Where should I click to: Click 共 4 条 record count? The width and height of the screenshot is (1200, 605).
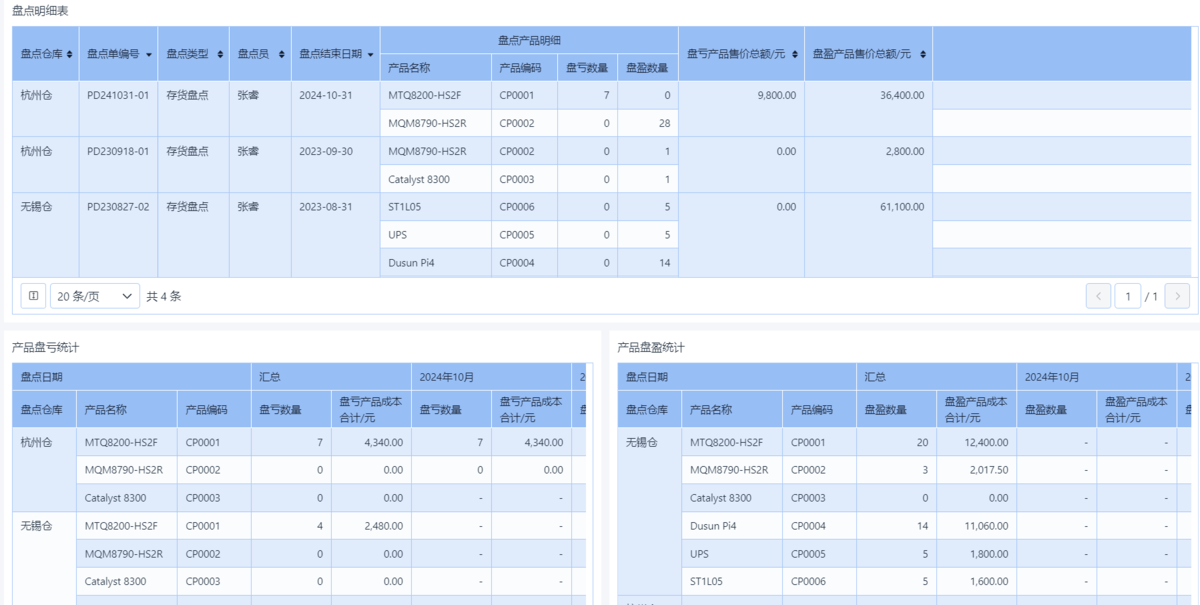point(164,296)
